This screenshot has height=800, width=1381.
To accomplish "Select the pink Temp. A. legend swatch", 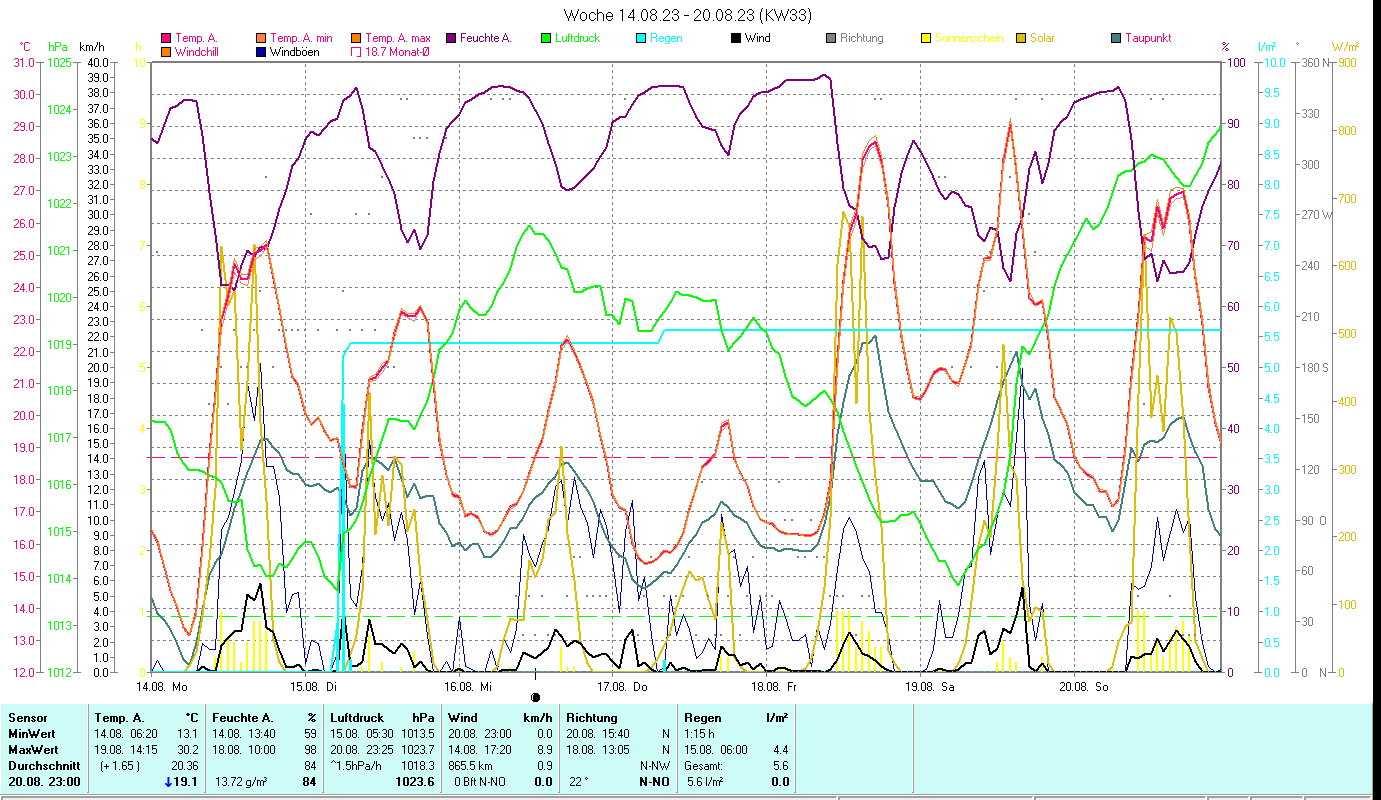I will point(166,39).
